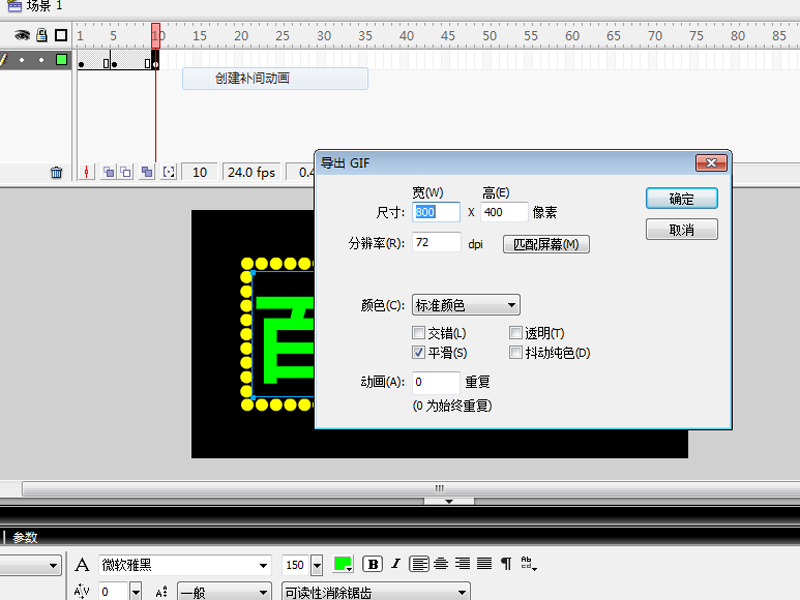Screen dimensions: 800x600
Task: Align text right
Action: click(463, 564)
